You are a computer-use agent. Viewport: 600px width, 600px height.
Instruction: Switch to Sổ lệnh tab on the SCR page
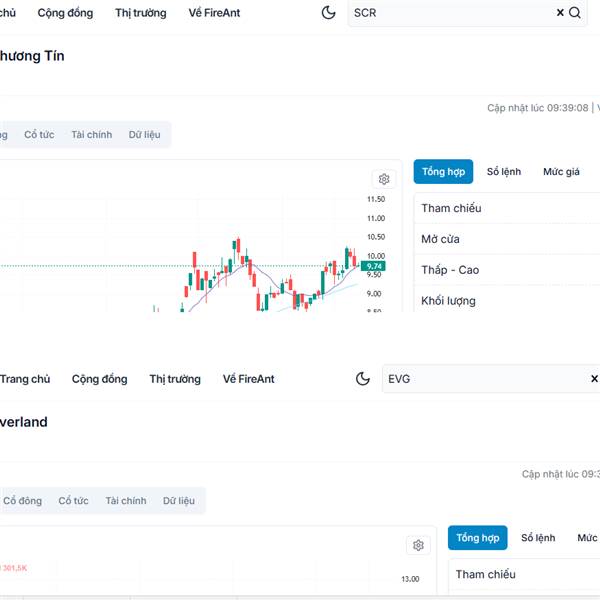(x=504, y=172)
